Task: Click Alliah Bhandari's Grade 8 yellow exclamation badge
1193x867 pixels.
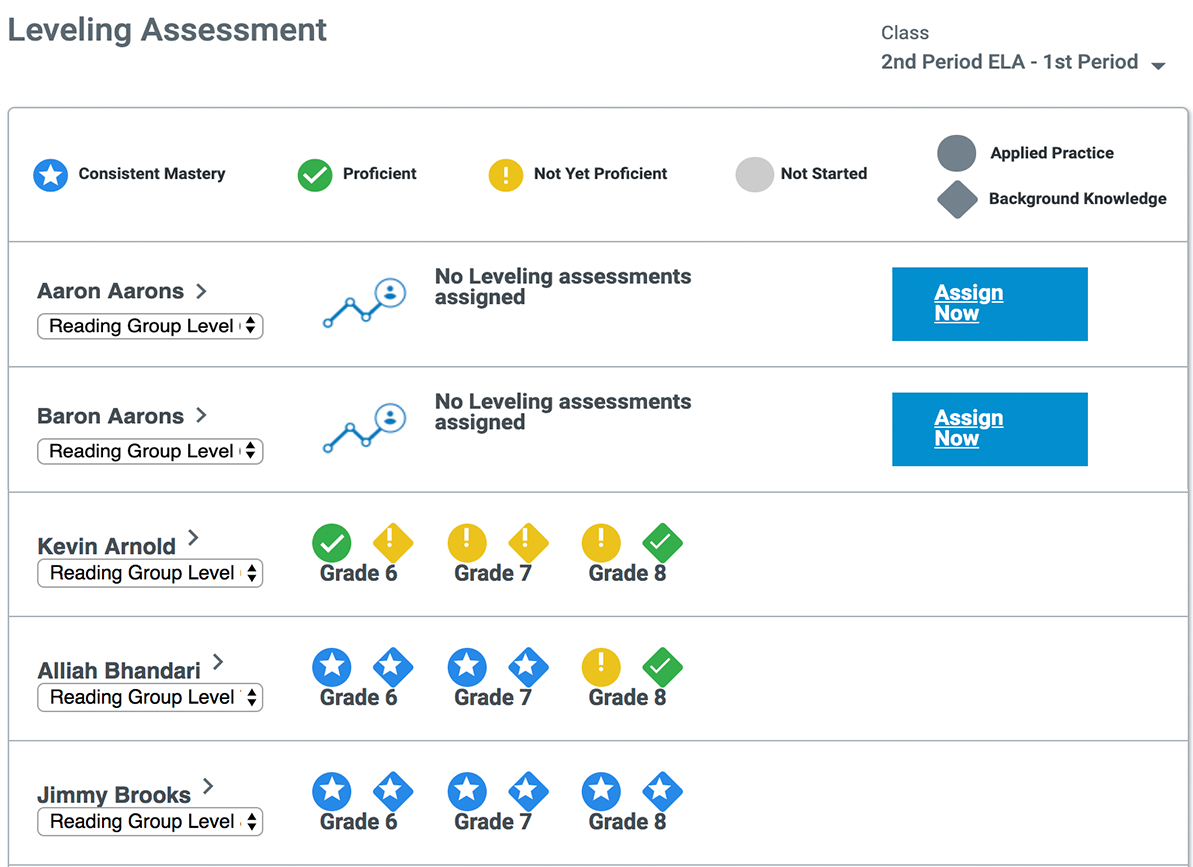Action: click(601, 668)
